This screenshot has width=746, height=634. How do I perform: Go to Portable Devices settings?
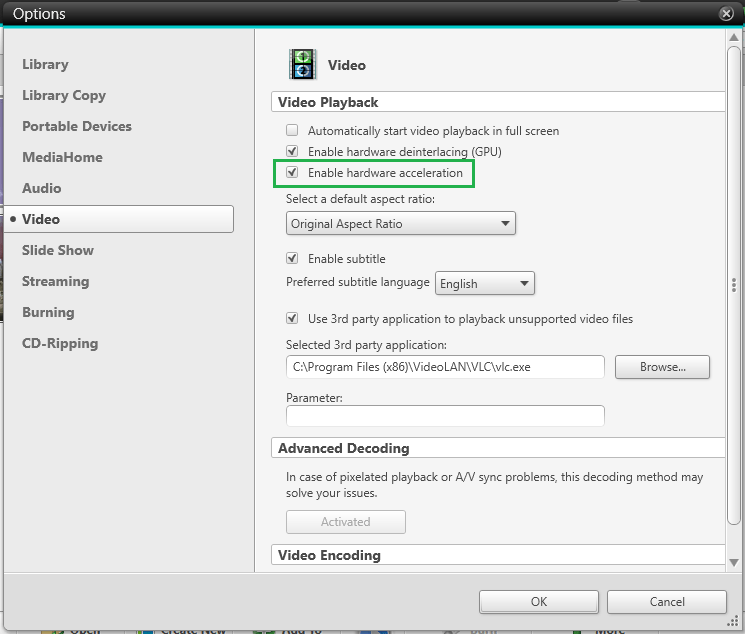coord(77,126)
